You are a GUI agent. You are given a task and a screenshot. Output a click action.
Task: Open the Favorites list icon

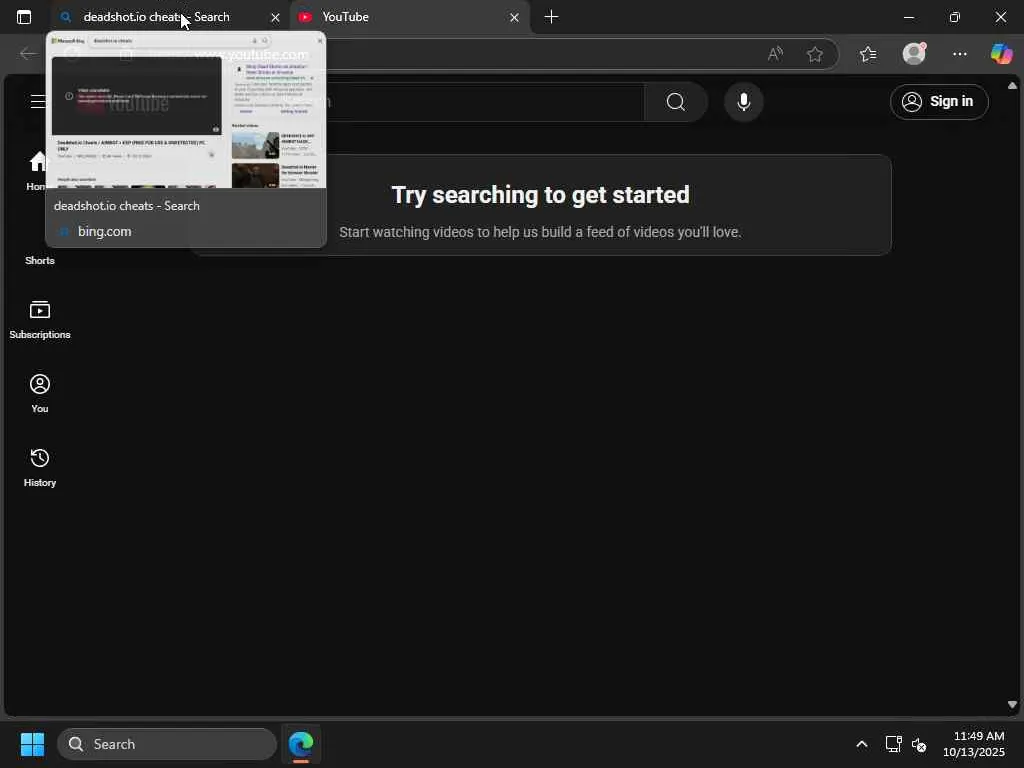click(868, 54)
